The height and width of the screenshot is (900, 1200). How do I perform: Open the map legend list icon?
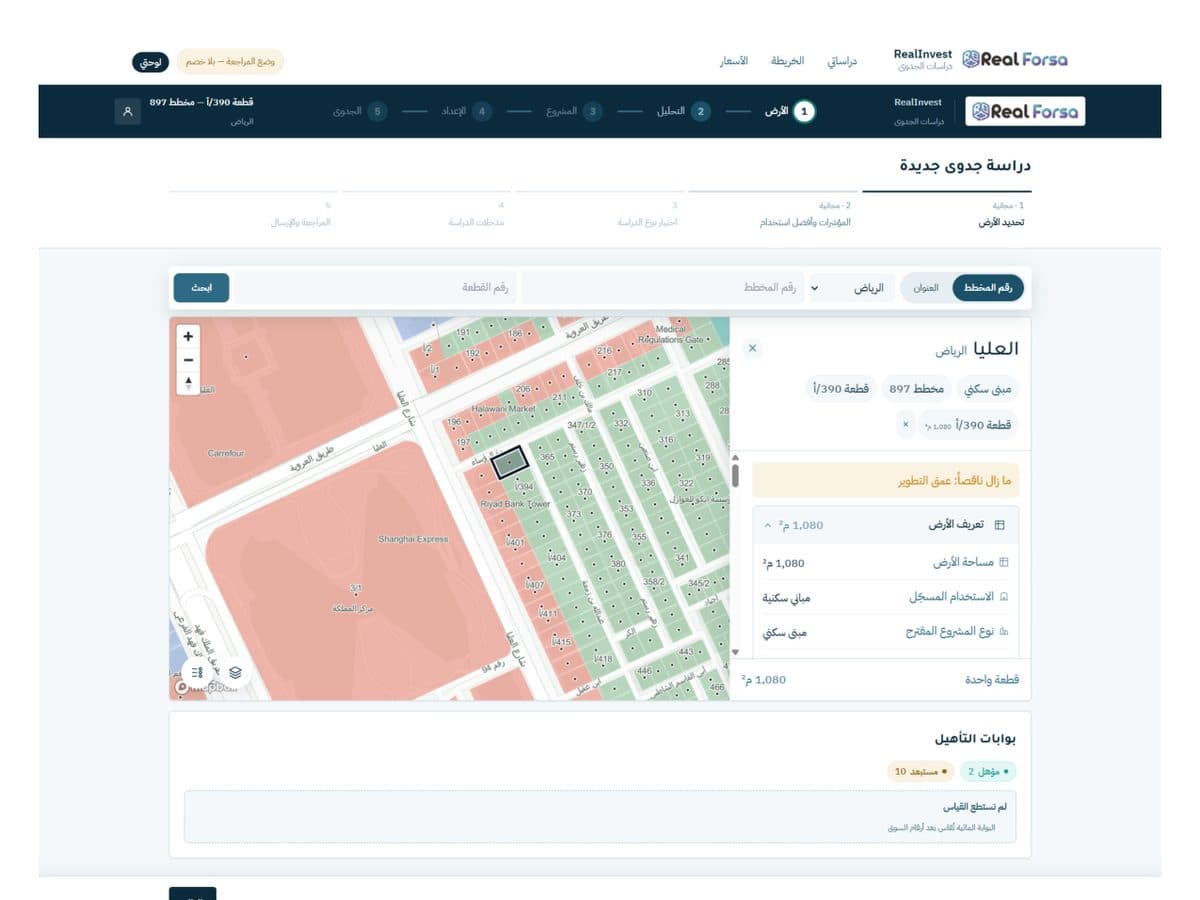197,672
